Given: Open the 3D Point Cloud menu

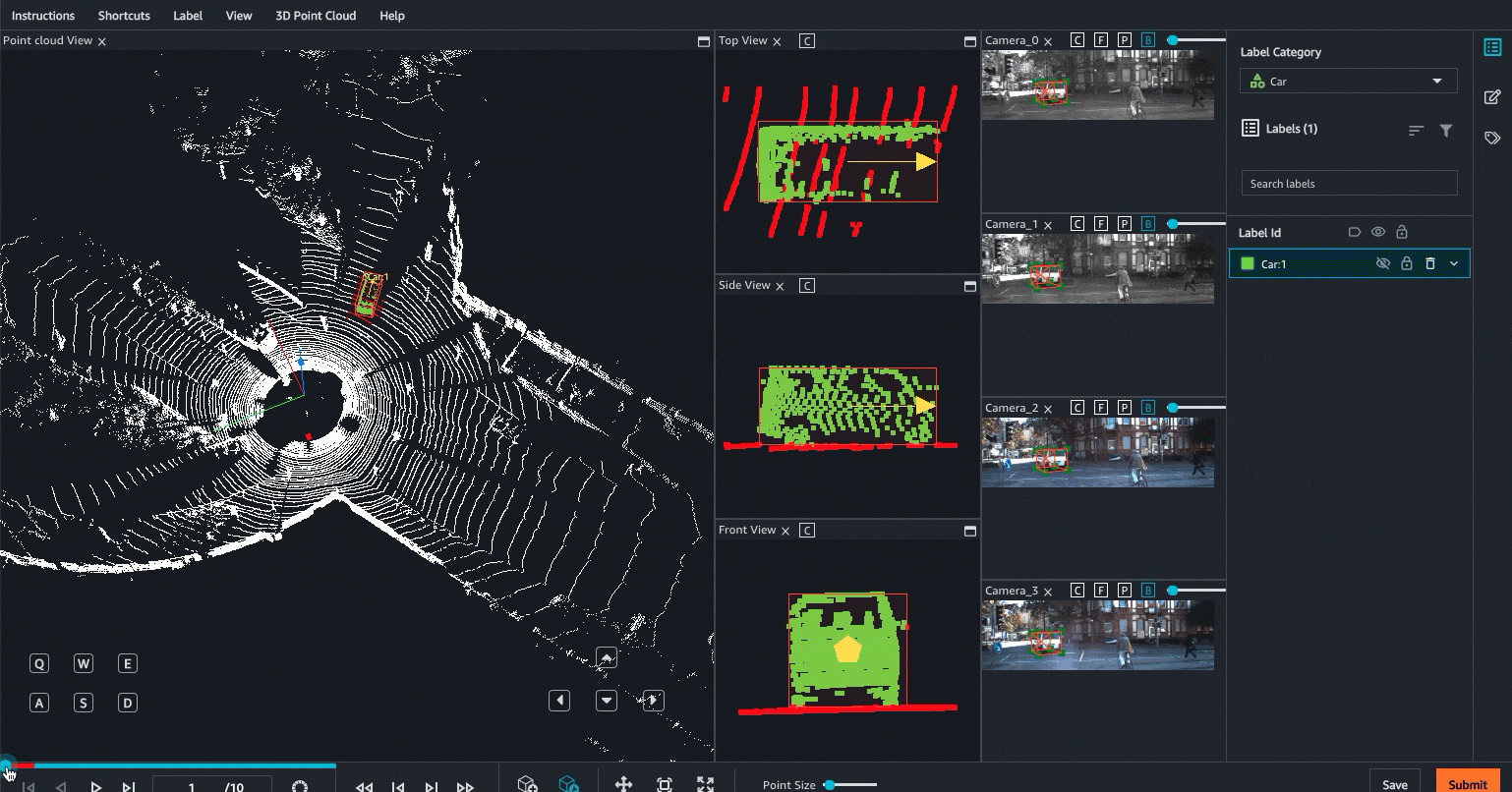Looking at the screenshot, I should pyautogui.click(x=316, y=16).
